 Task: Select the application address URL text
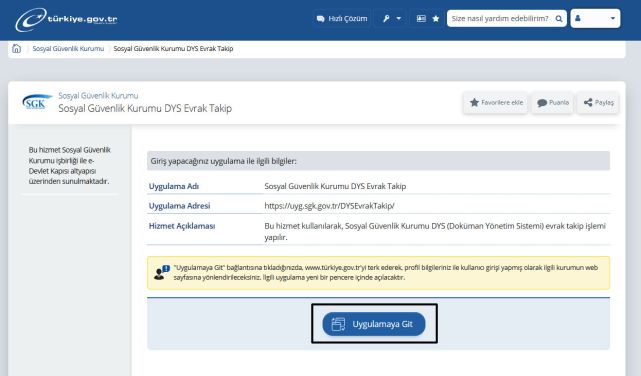pos(329,206)
